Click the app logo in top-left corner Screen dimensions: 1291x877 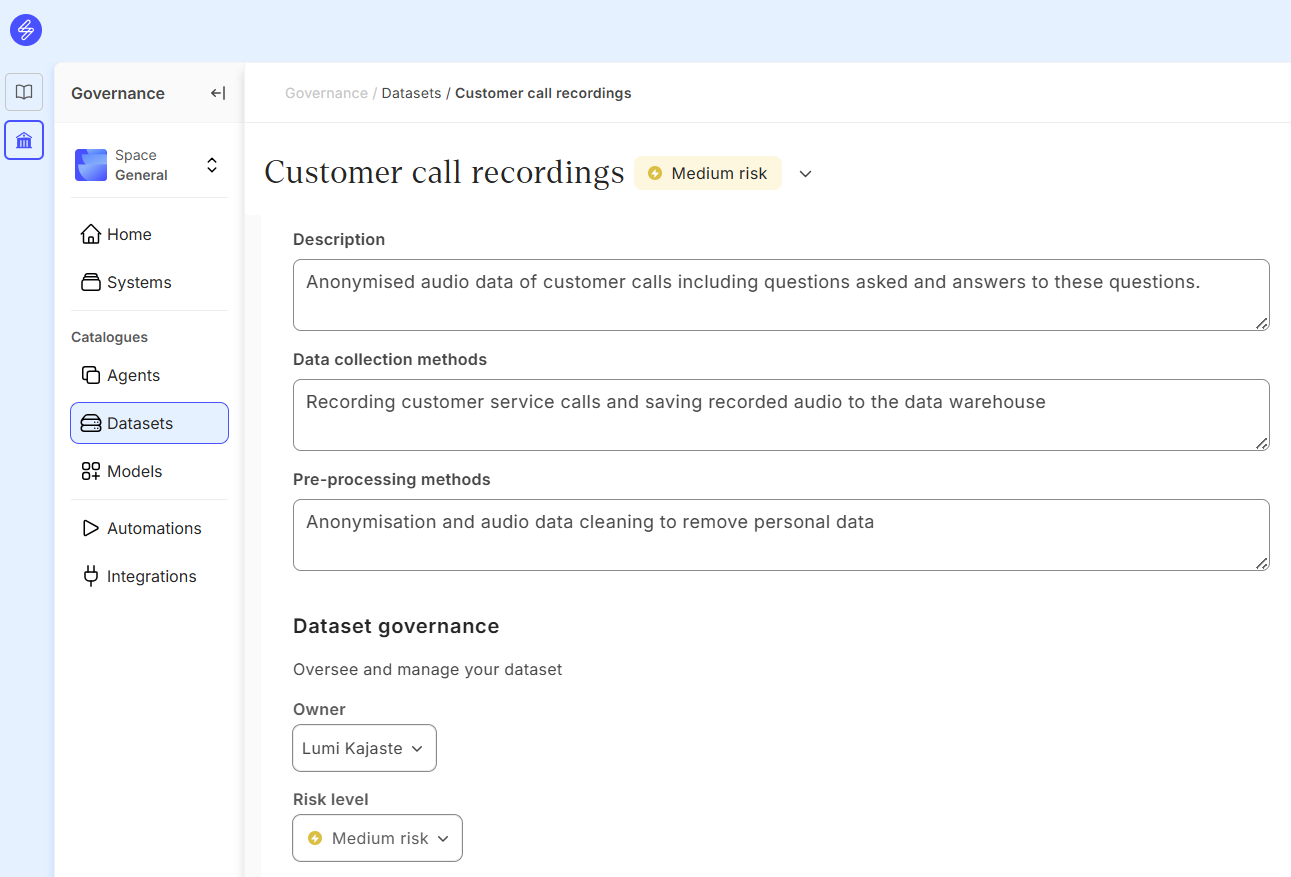click(26, 30)
